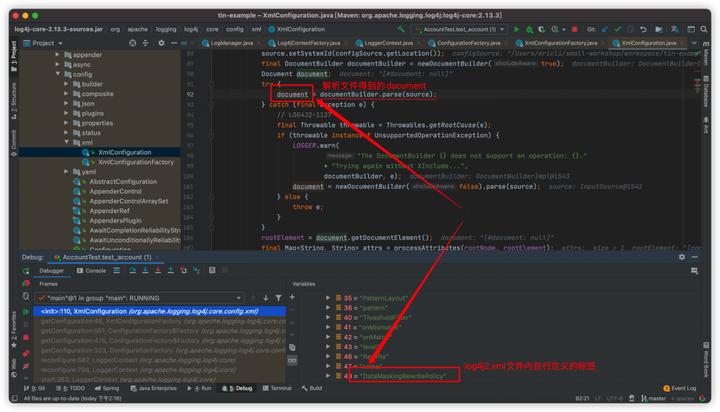Click the Step Out debug icon
The height and width of the screenshot is (412, 720).
click(x=170, y=271)
